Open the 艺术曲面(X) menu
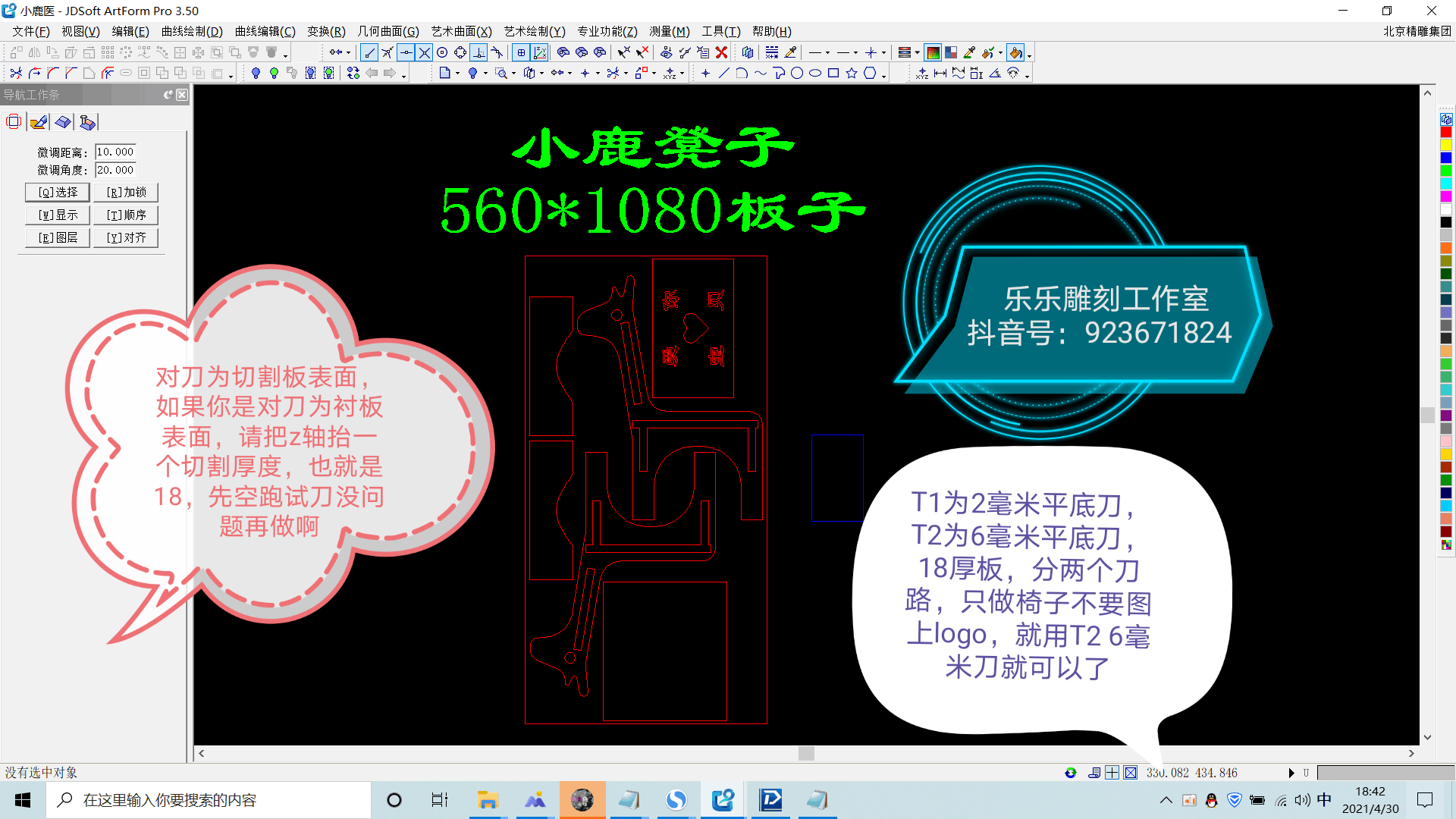The width and height of the screenshot is (1456, 819). (x=461, y=31)
